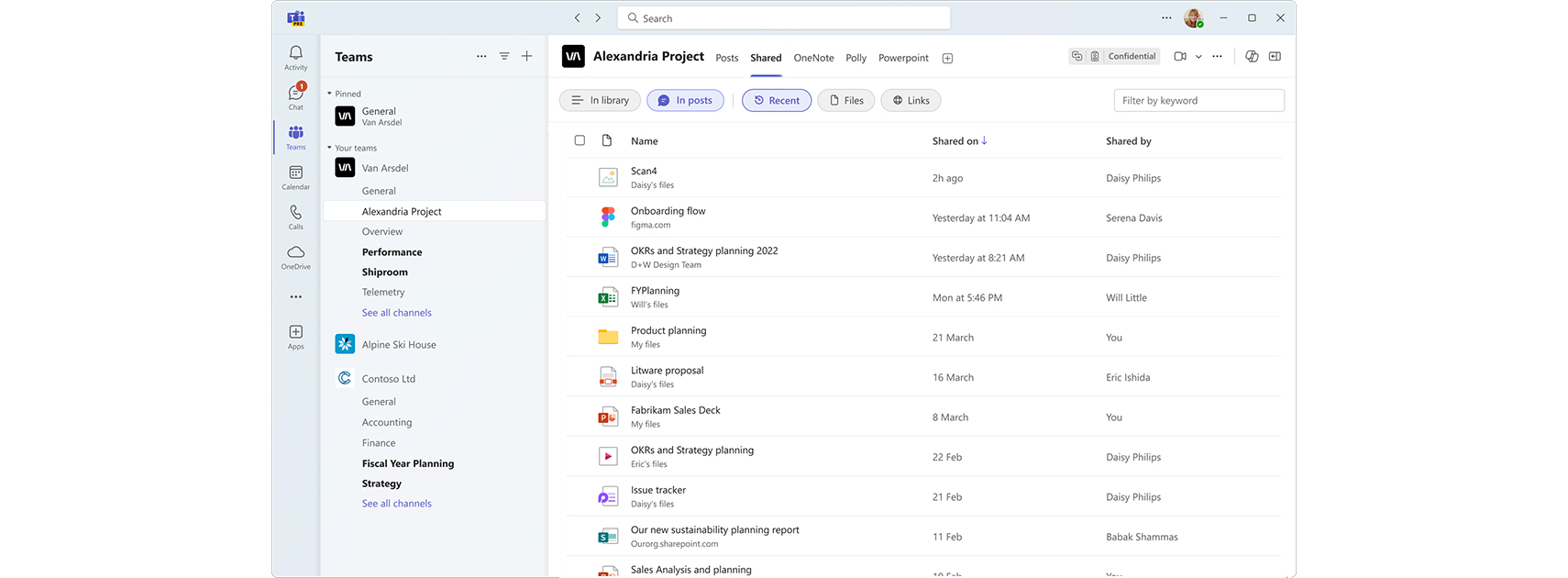Select the Shared tab
Screen dimensions: 1568x578
(766, 58)
